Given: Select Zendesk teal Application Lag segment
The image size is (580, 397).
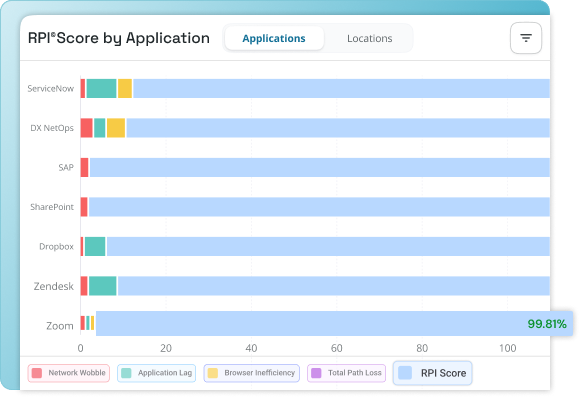Looking at the screenshot, I should pyautogui.click(x=102, y=286).
